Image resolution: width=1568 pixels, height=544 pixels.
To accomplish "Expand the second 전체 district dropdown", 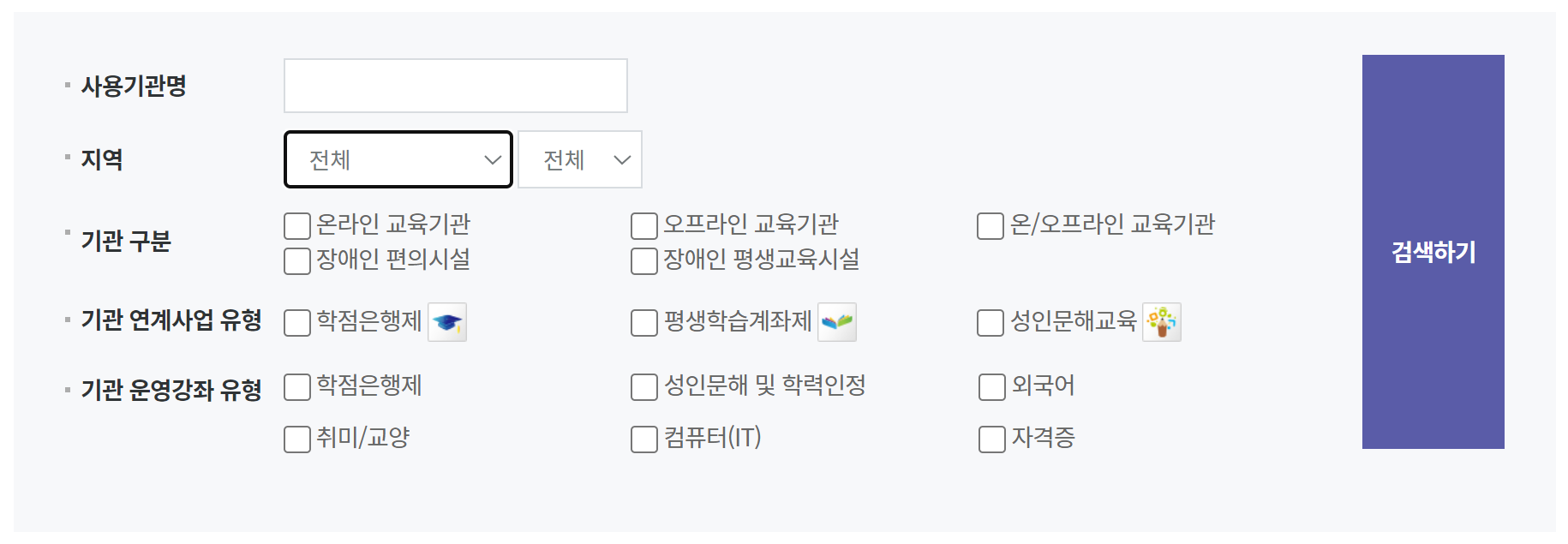I will click(579, 159).
